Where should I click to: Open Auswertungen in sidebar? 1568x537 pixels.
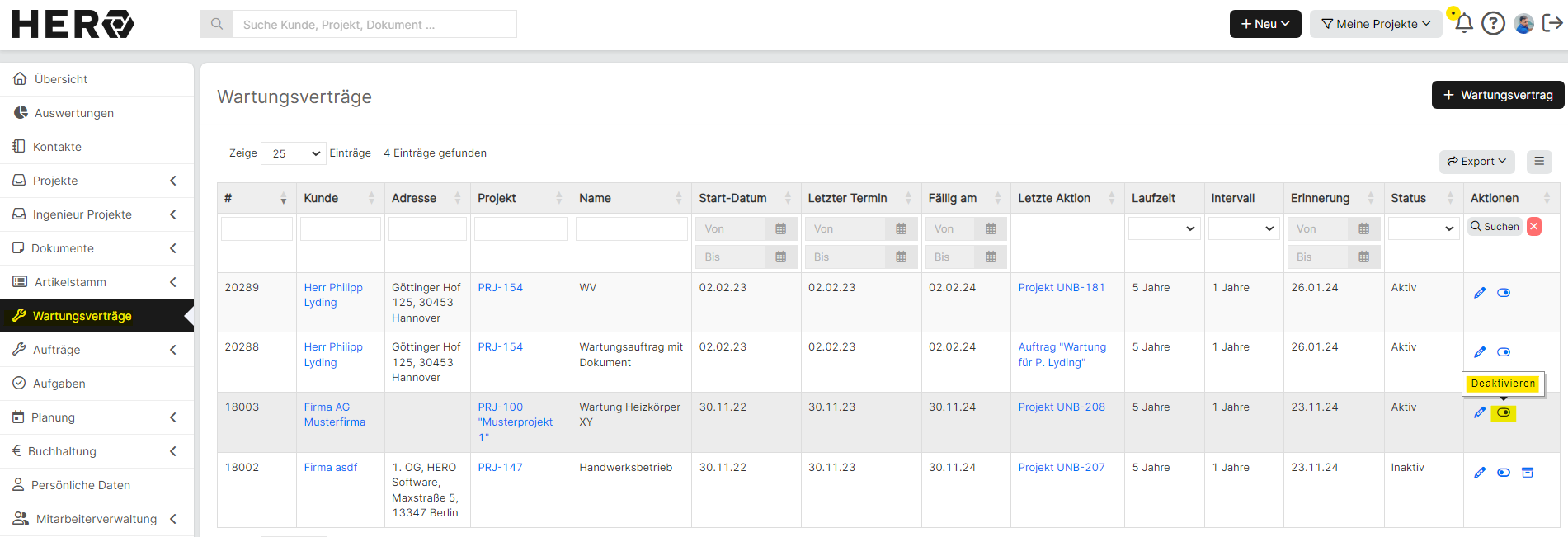coord(97,113)
